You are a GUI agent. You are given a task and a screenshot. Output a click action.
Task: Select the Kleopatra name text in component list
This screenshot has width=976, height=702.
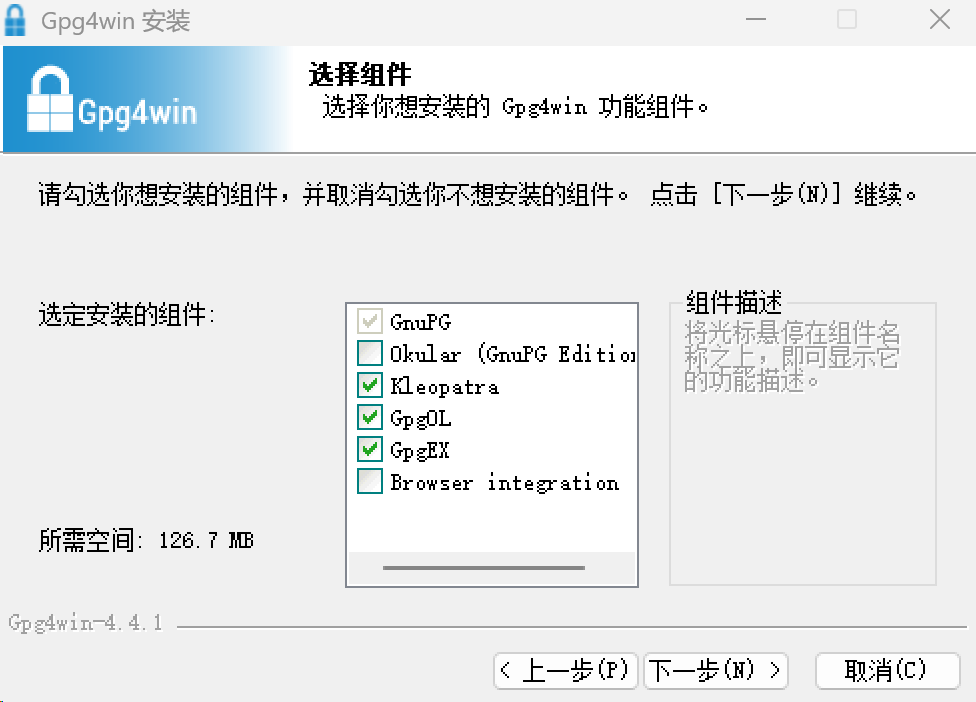tap(444, 386)
